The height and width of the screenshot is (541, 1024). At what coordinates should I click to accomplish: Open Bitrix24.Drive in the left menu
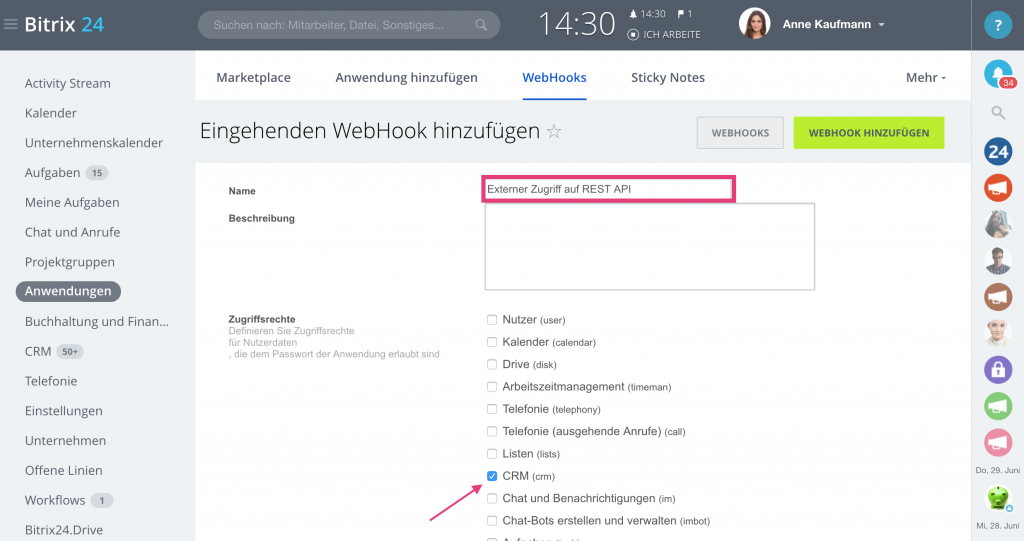[x=63, y=530]
